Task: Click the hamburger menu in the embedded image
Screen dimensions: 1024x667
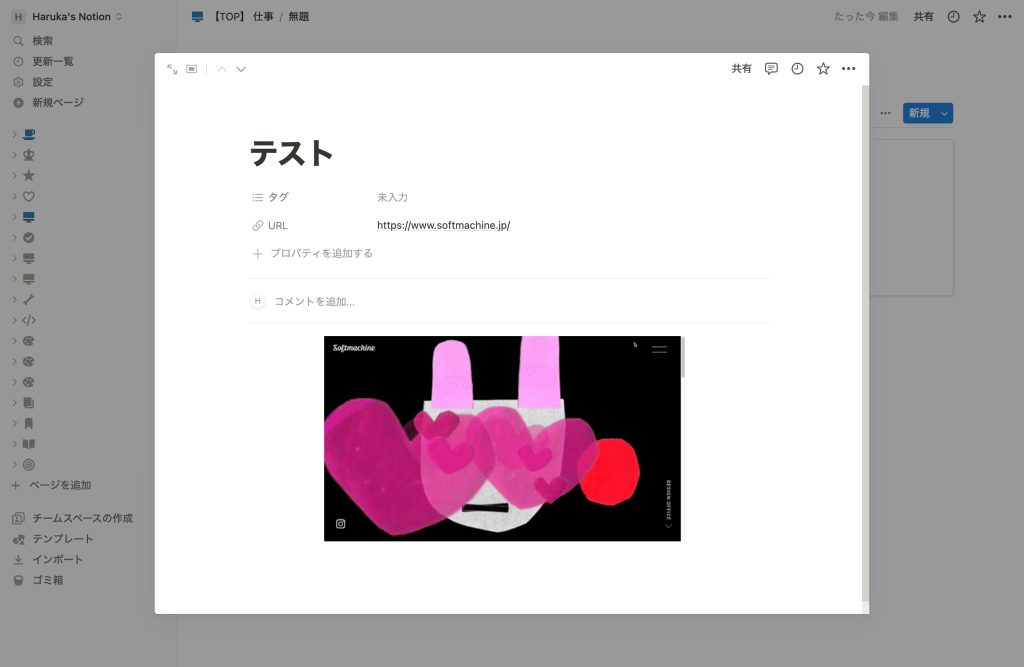Action: pyautogui.click(x=660, y=350)
